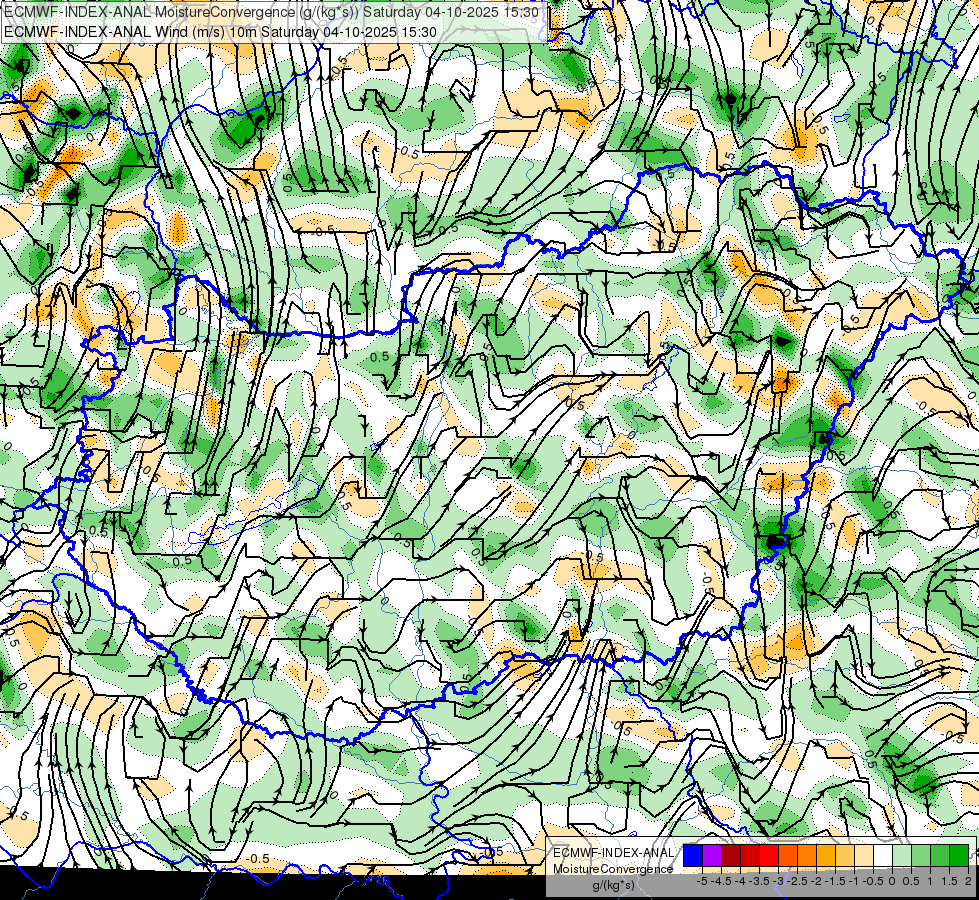Click the white legend swatch near 0
The width and height of the screenshot is (979, 900).
(883, 855)
